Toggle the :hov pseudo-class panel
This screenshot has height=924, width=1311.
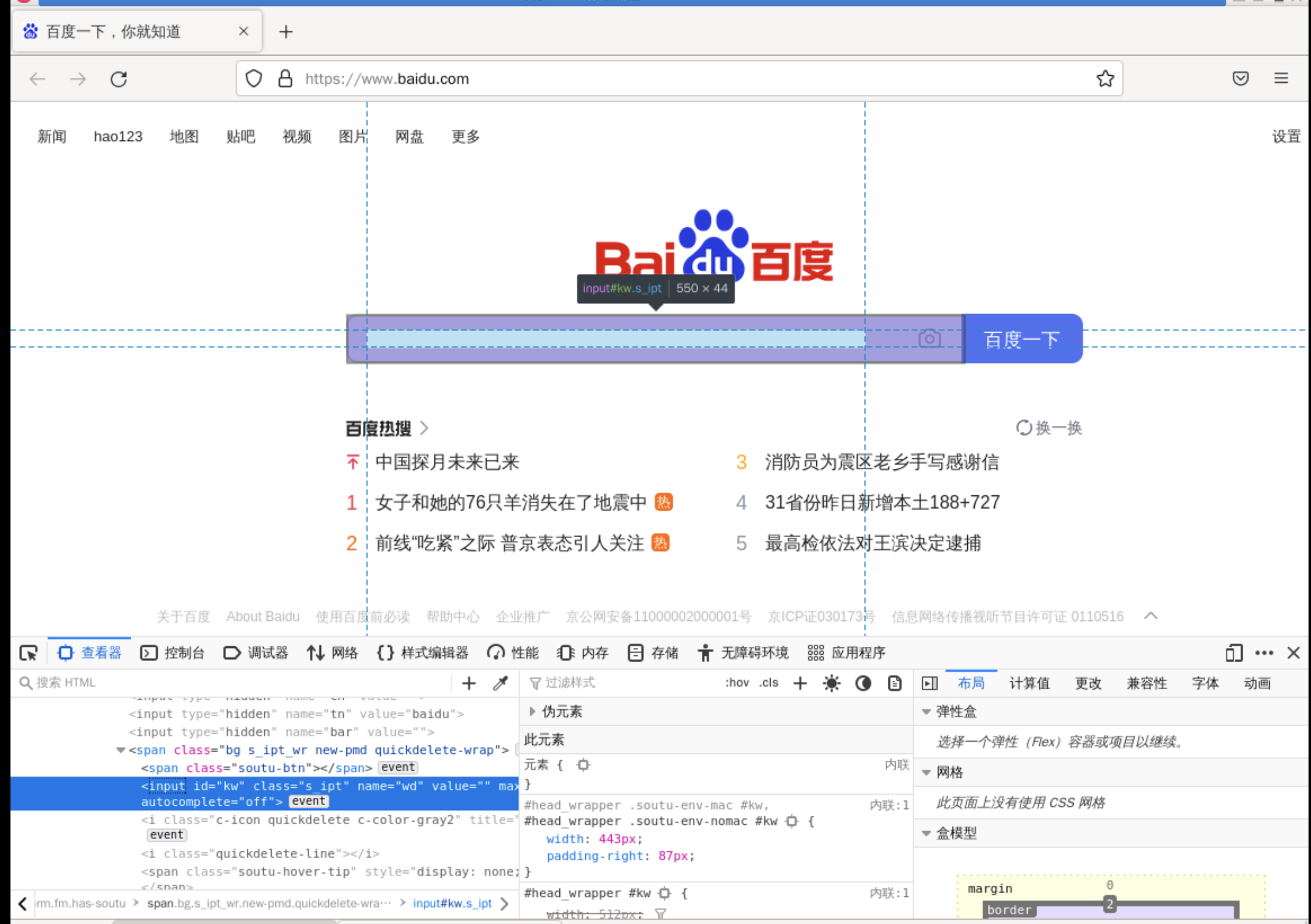[737, 683]
